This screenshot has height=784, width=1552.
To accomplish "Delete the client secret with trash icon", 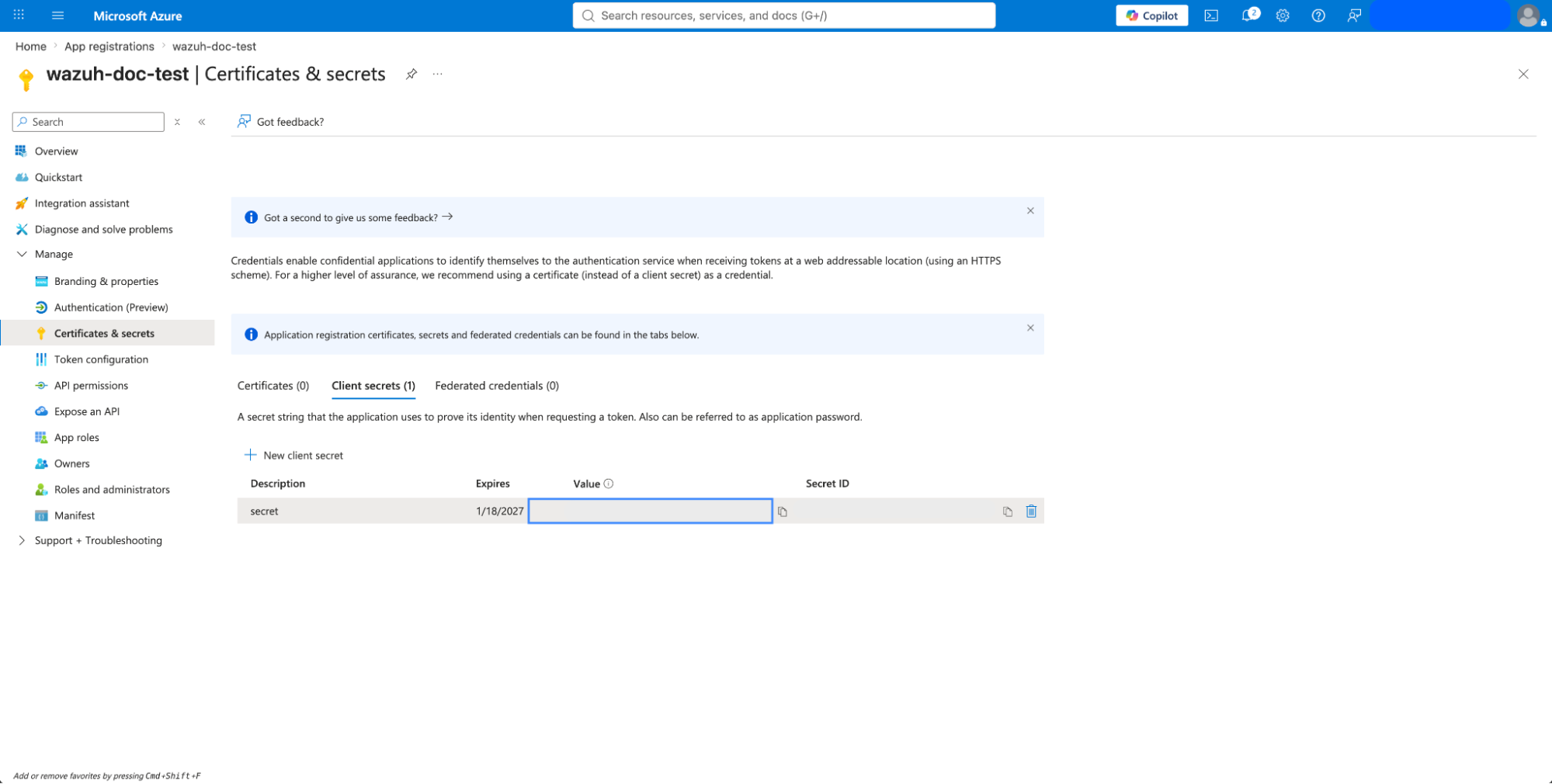I will (x=1031, y=511).
